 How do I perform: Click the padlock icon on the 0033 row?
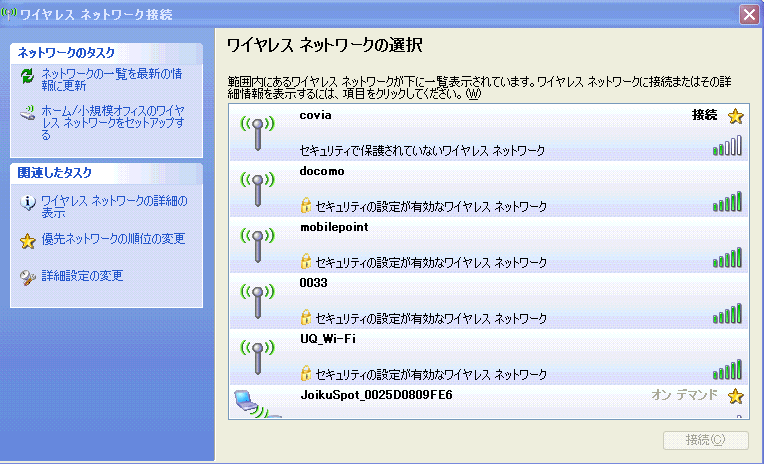pos(306,318)
